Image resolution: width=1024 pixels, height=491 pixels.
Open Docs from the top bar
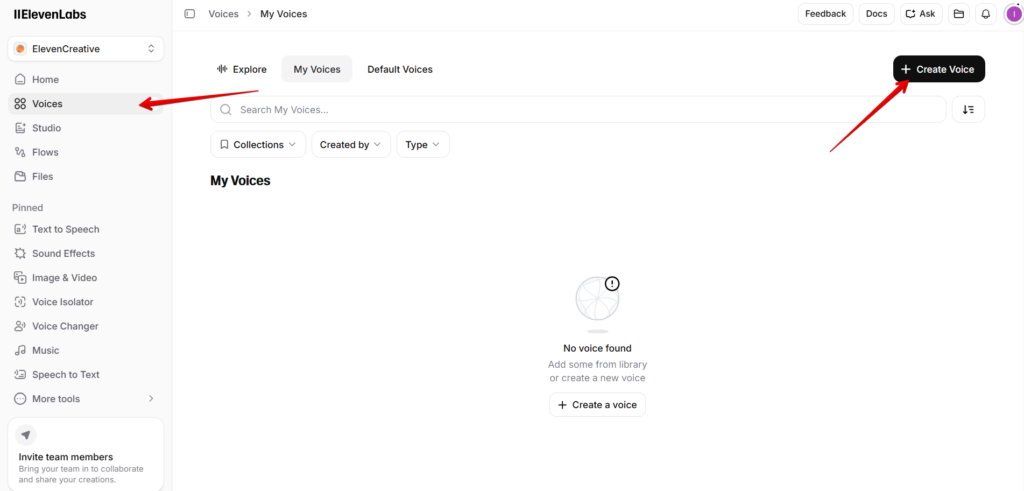coord(876,14)
